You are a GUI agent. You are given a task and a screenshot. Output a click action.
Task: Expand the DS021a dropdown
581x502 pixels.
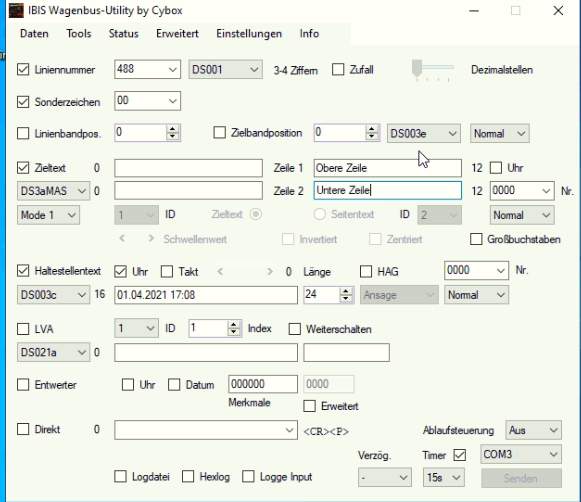click(53, 352)
